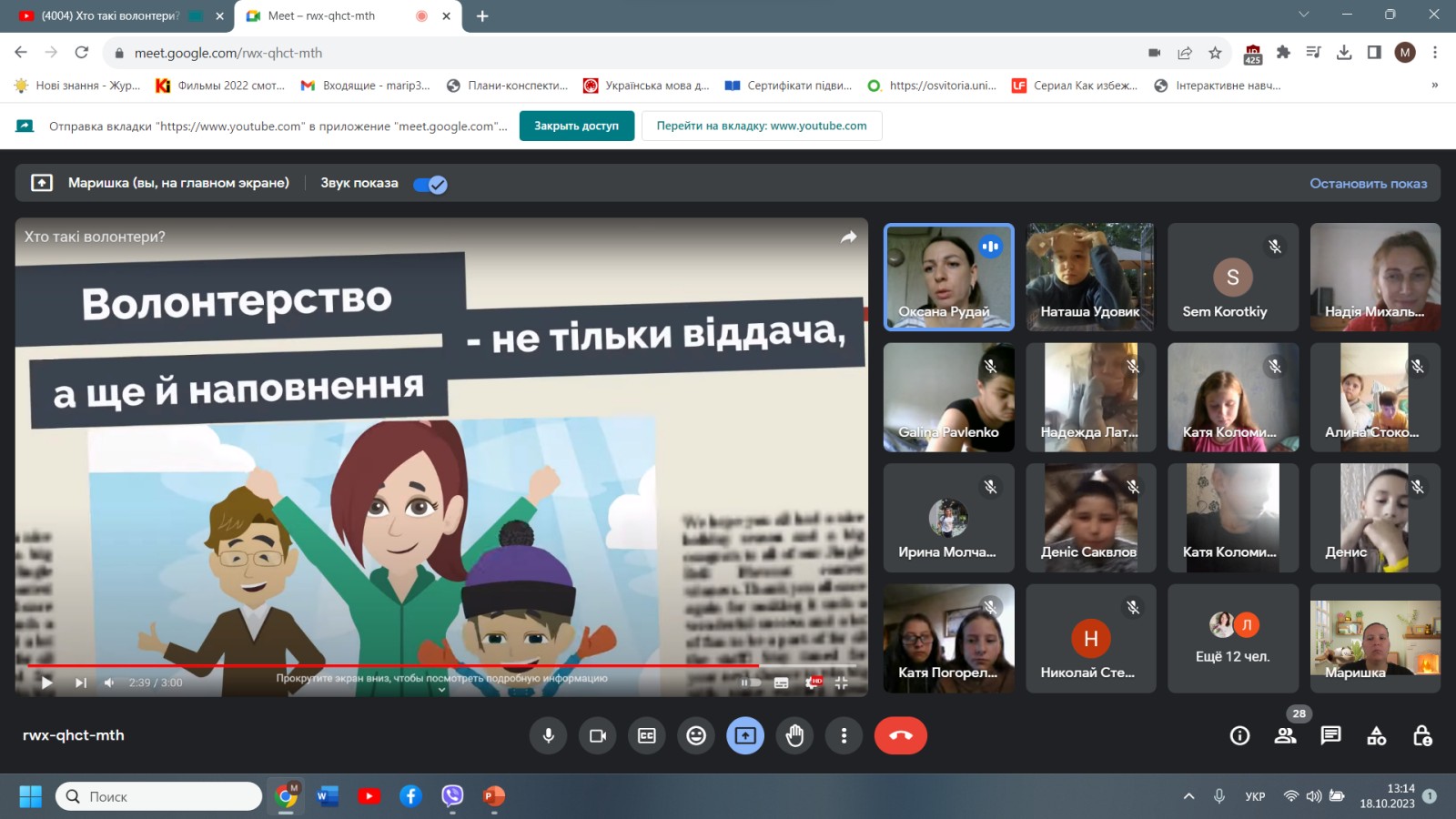The height and width of the screenshot is (819, 1456).
Task: Turn off the camera in Meet
Action: tap(598, 735)
